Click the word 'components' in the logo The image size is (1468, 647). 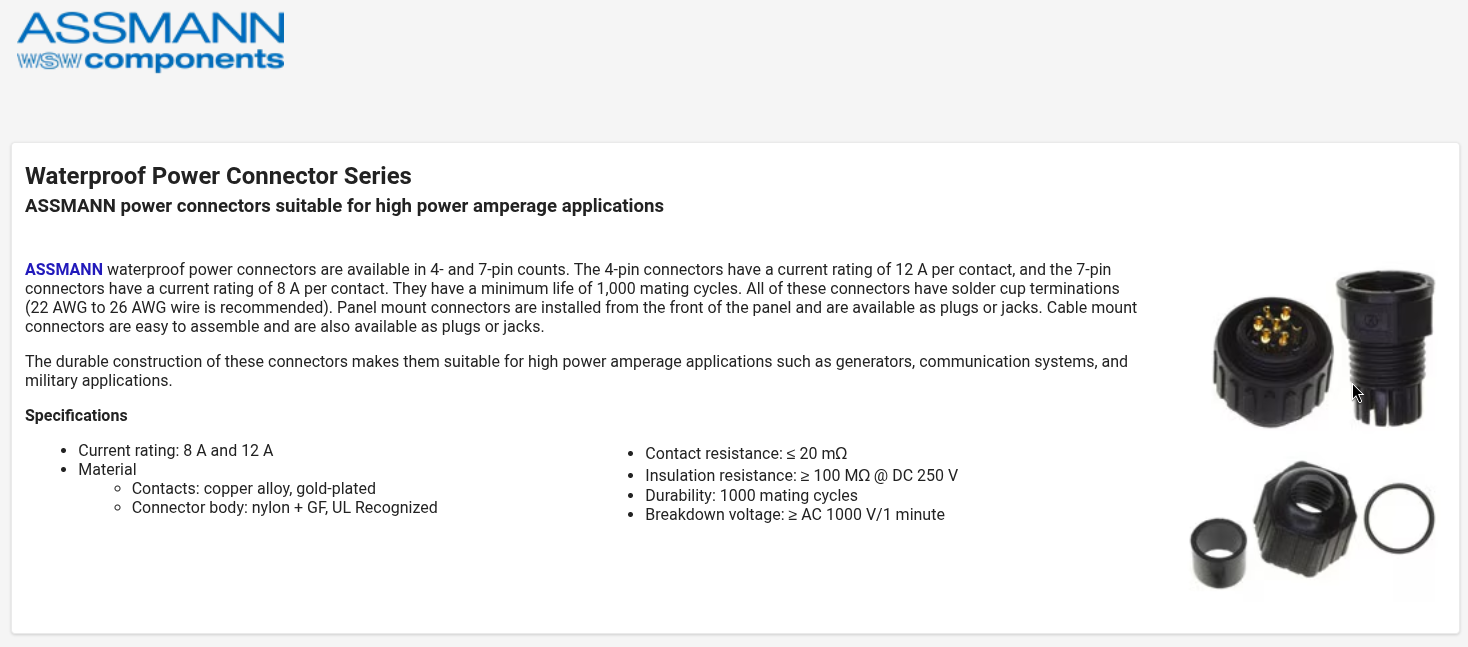click(x=185, y=60)
